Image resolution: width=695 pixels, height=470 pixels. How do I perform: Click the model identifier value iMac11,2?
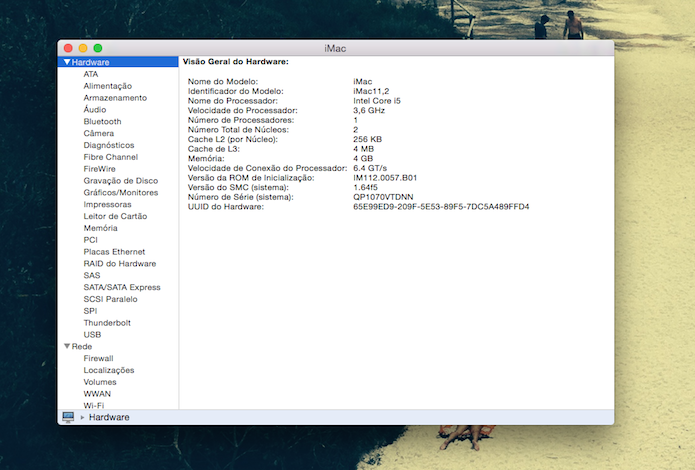point(371,91)
